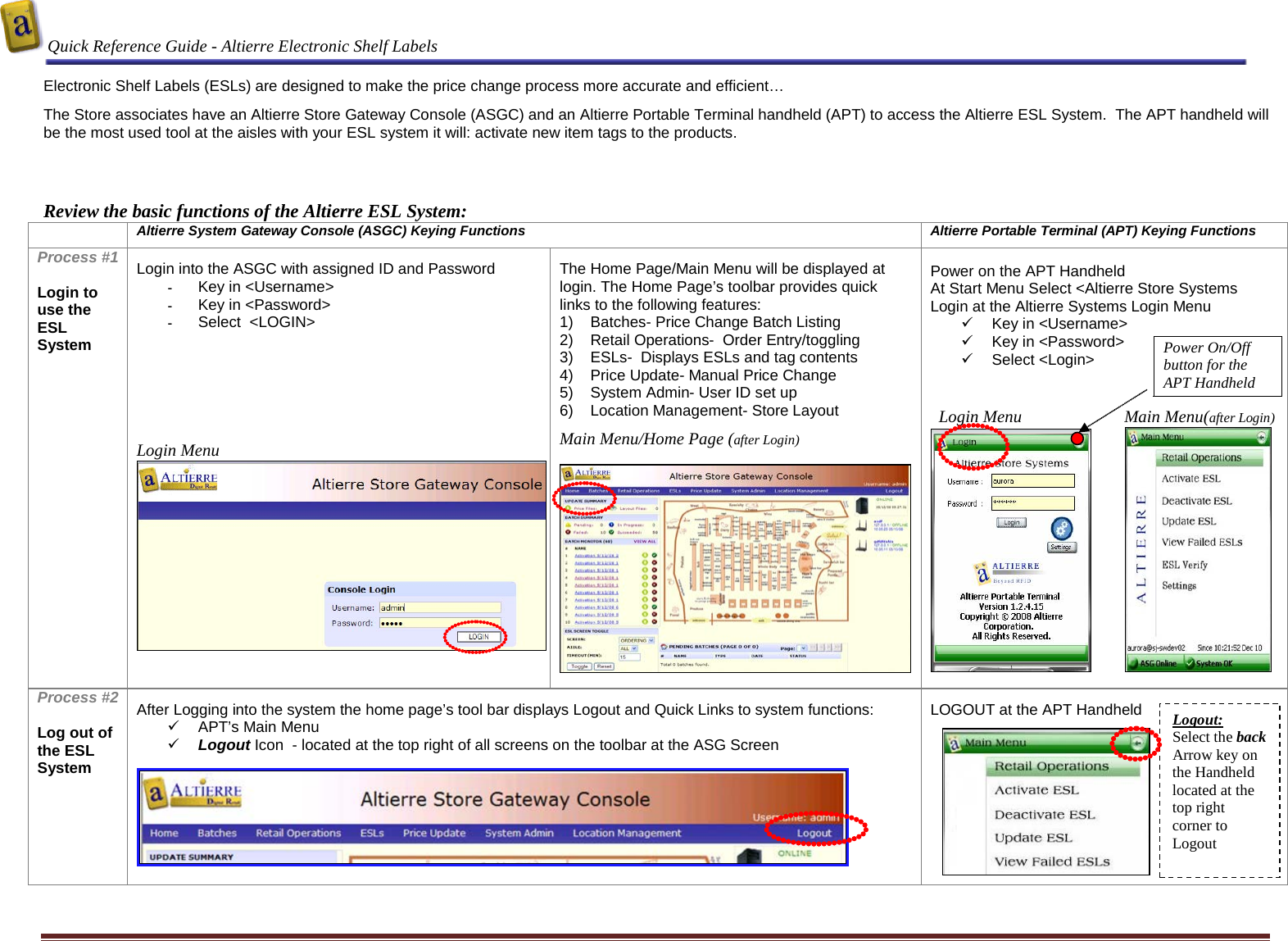Open the Aisle ALL dropdown
Screen dimensions: 1288x941
click(x=628, y=648)
